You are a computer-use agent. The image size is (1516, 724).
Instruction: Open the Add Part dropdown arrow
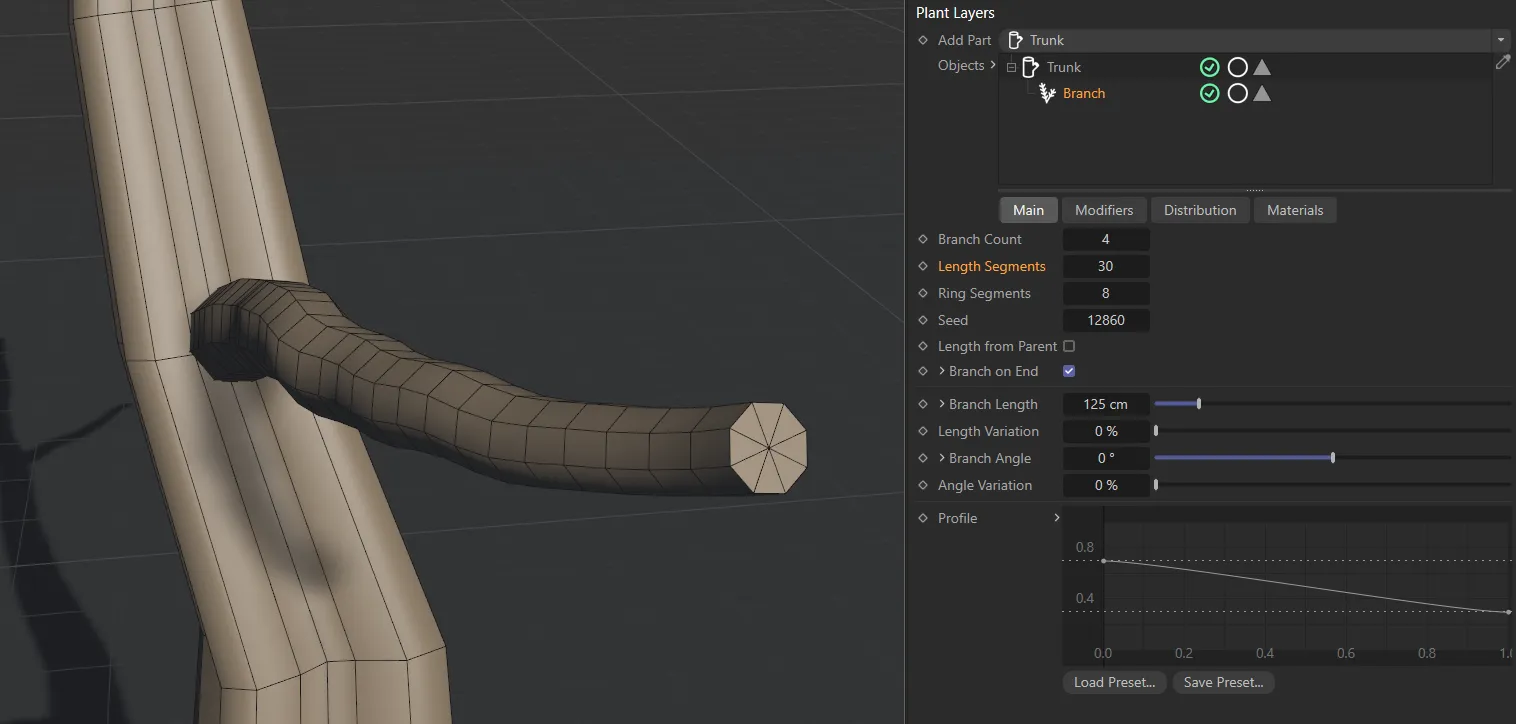[1501, 40]
